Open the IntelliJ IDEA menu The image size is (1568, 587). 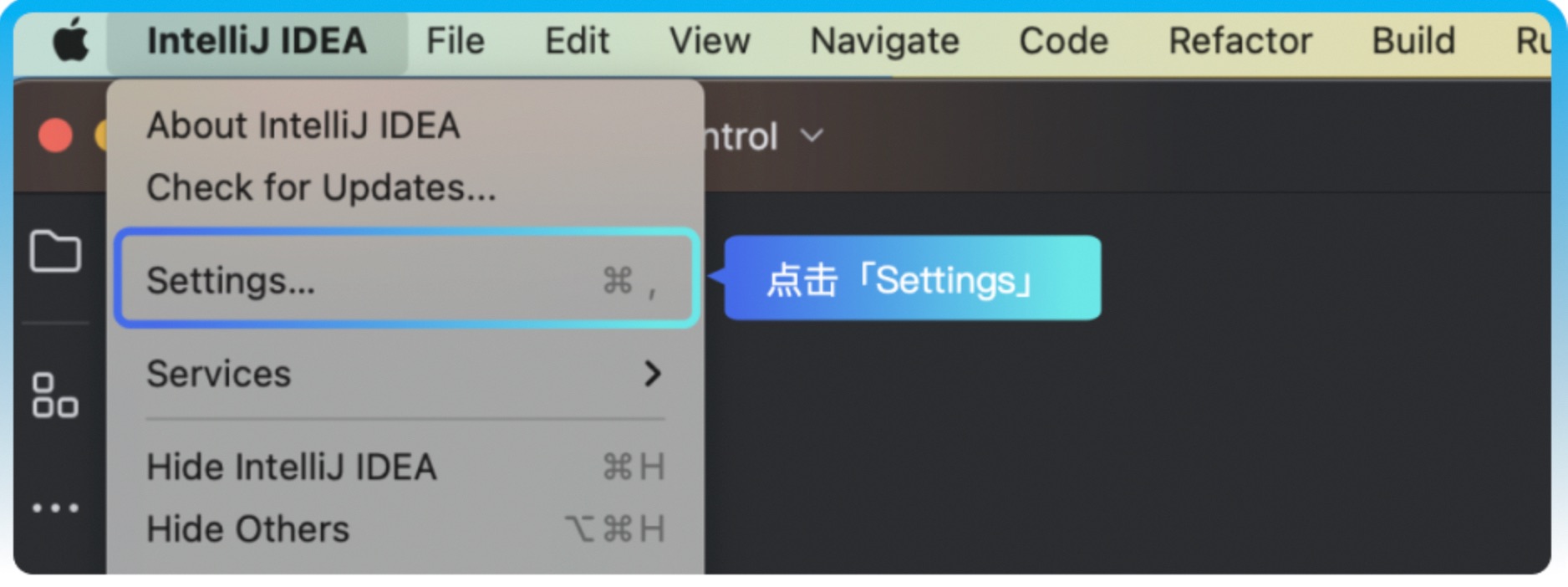257,40
